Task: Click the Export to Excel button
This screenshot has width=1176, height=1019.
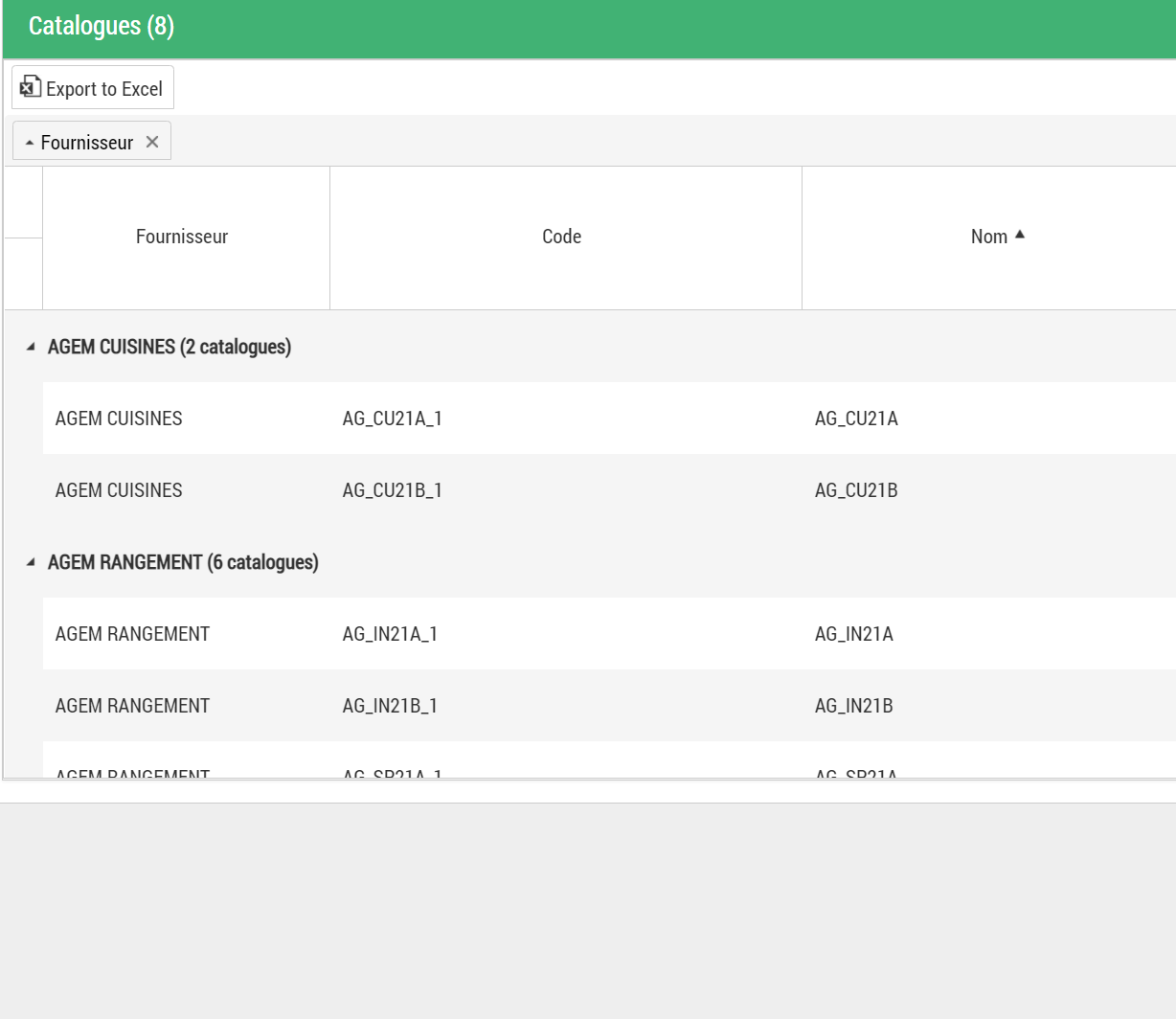Action: pos(93,88)
